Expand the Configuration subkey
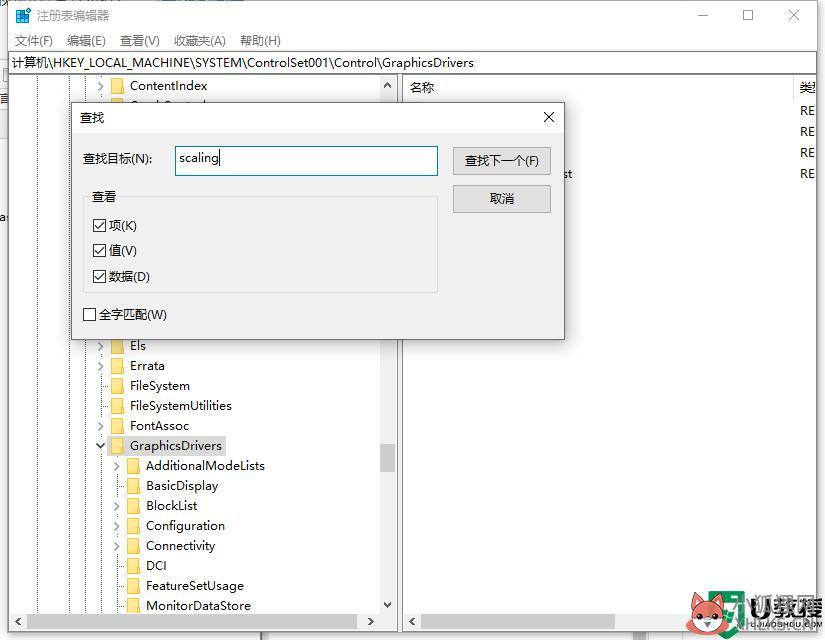This screenshot has height=640, width=825. click(x=117, y=526)
